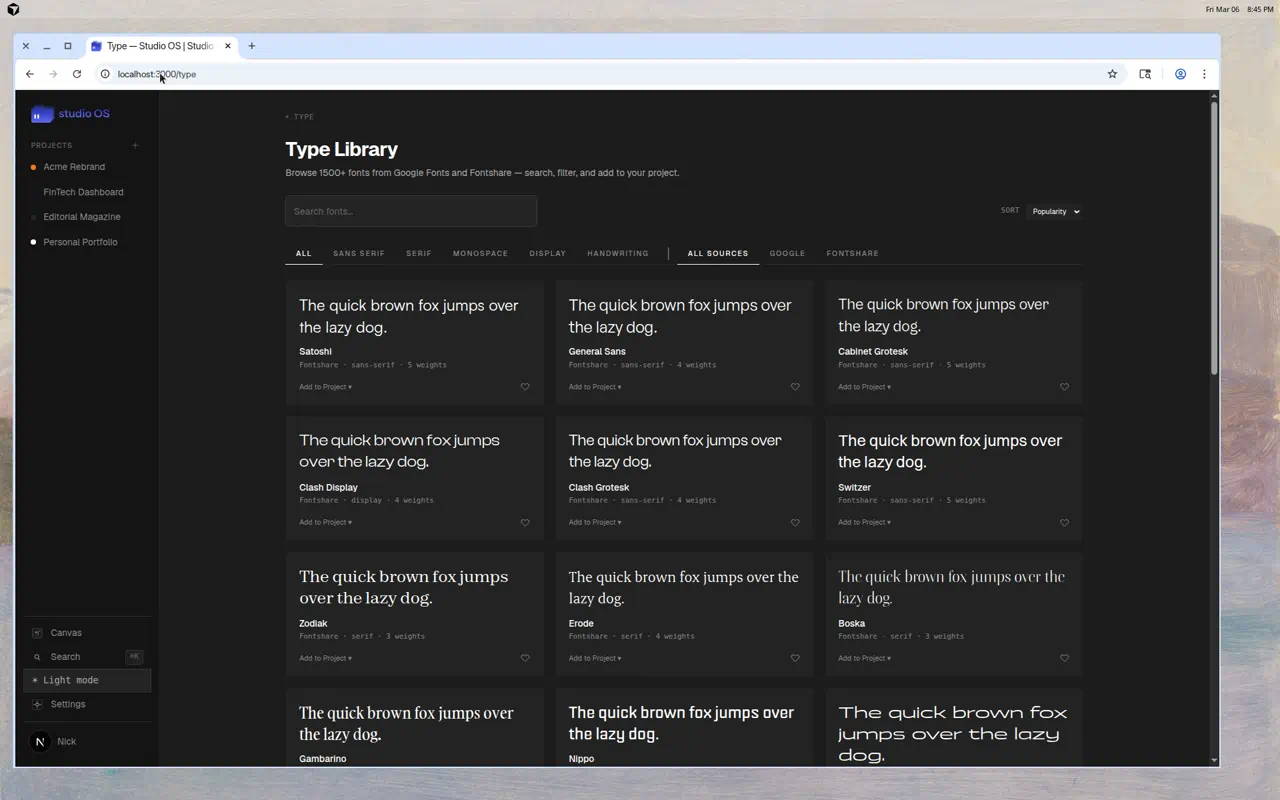Switch to the SERIF filter tab

point(419,253)
